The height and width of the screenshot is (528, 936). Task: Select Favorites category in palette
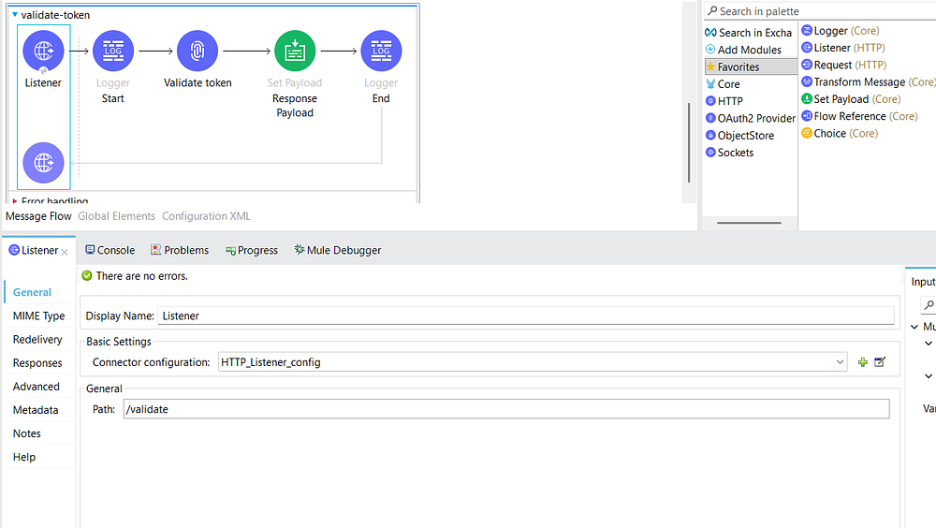pos(751,66)
